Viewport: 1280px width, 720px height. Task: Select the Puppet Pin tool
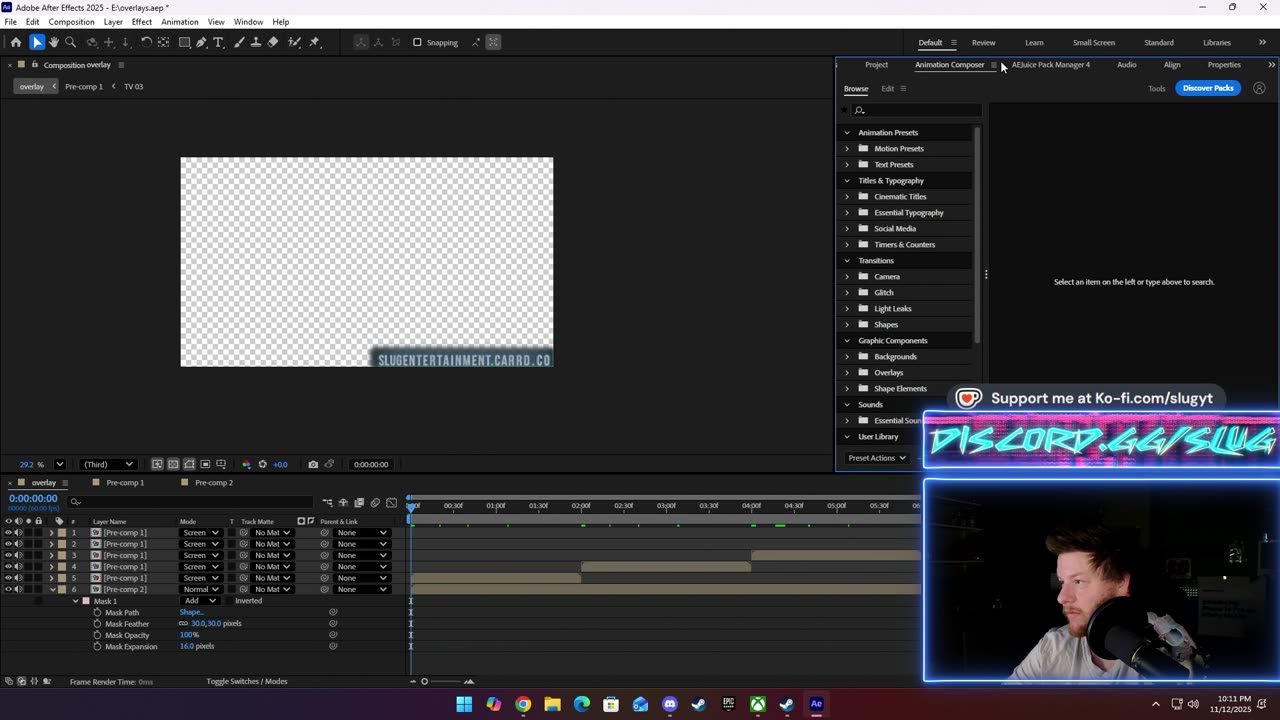pos(314,42)
